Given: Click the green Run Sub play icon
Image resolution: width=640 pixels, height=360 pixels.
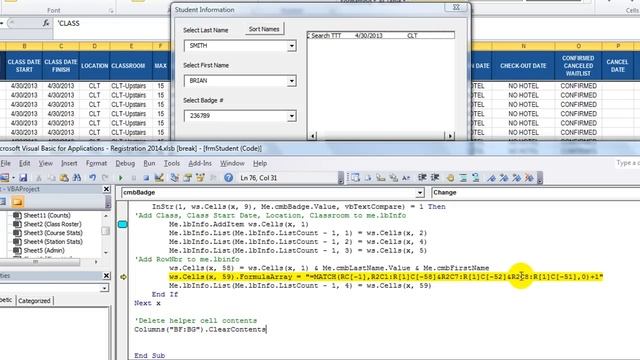Looking at the screenshot, I should [x=120, y=178].
